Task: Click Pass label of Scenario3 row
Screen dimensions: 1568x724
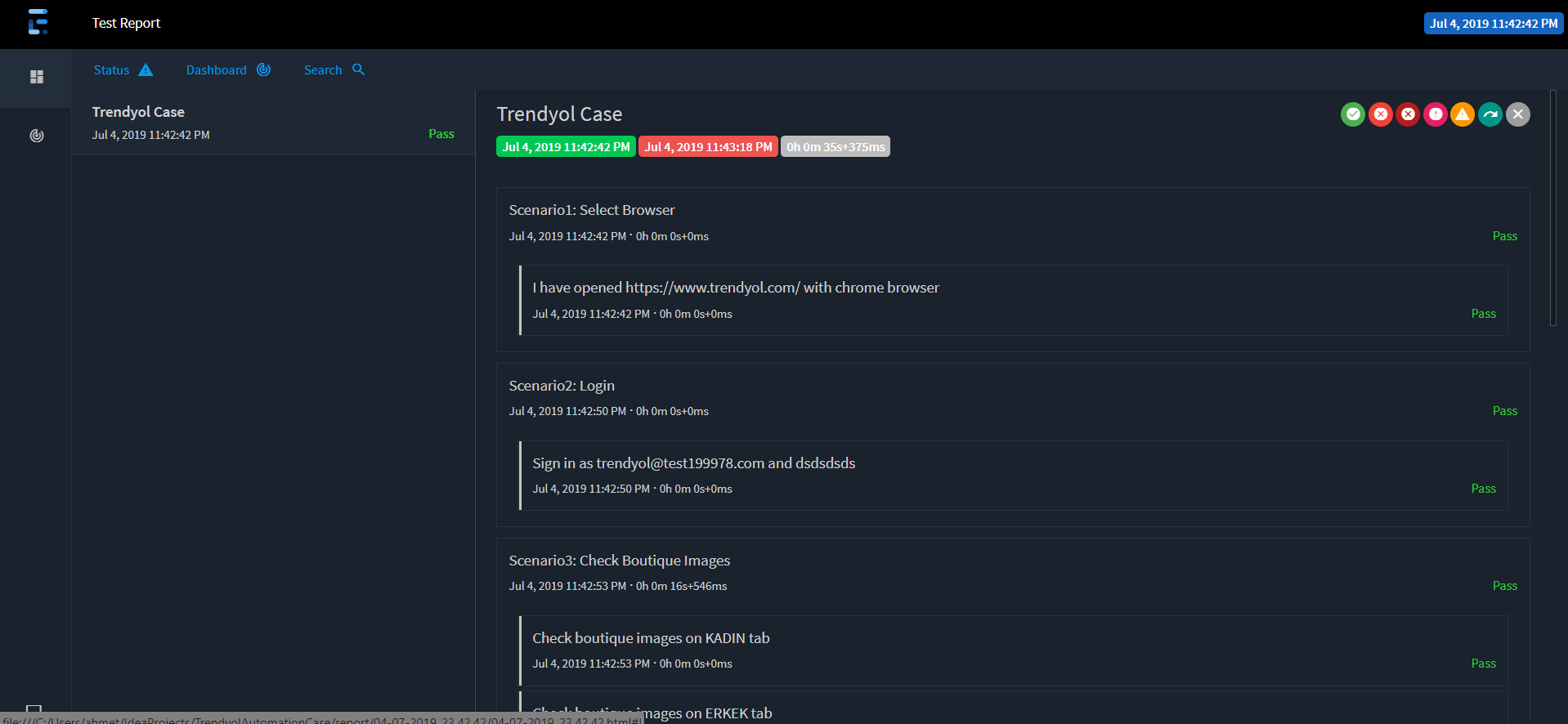Action: [x=1505, y=586]
